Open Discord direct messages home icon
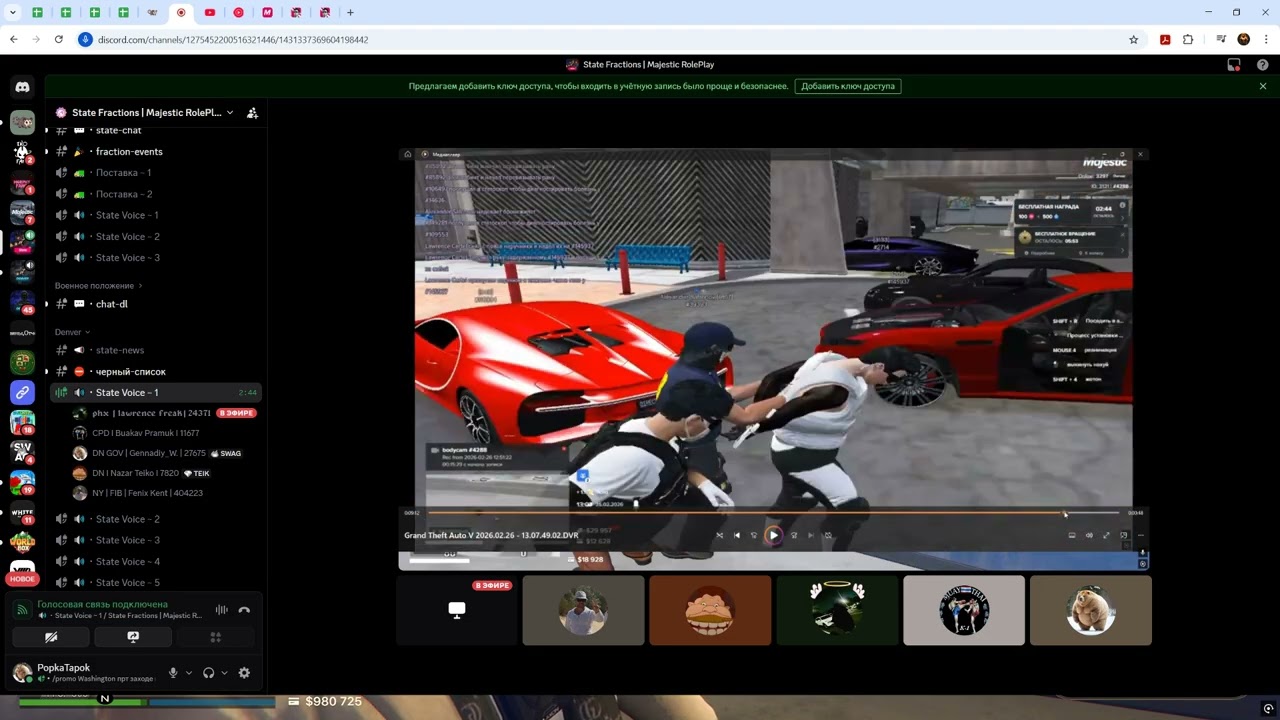 point(22,87)
